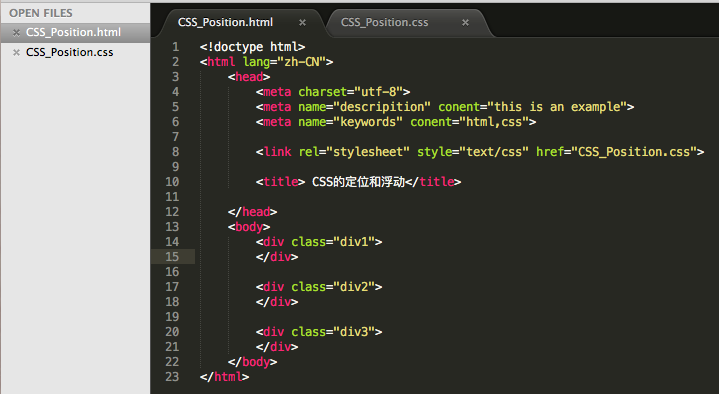This screenshot has width=719, height=394.
Task: Click the closing div tag on line 21
Action: point(277,347)
